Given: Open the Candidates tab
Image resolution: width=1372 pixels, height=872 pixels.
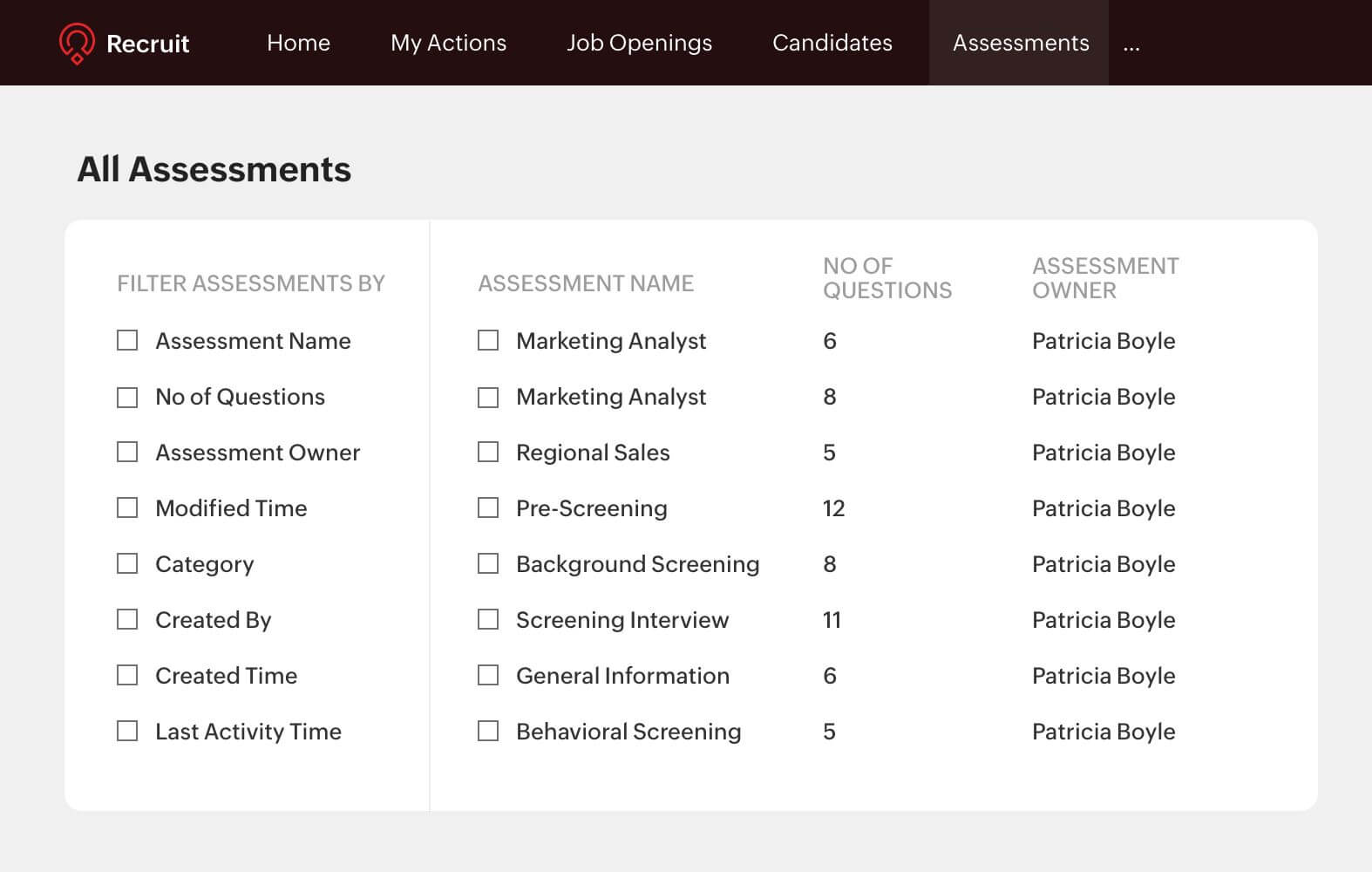Looking at the screenshot, I should click(x=832, y=43).
